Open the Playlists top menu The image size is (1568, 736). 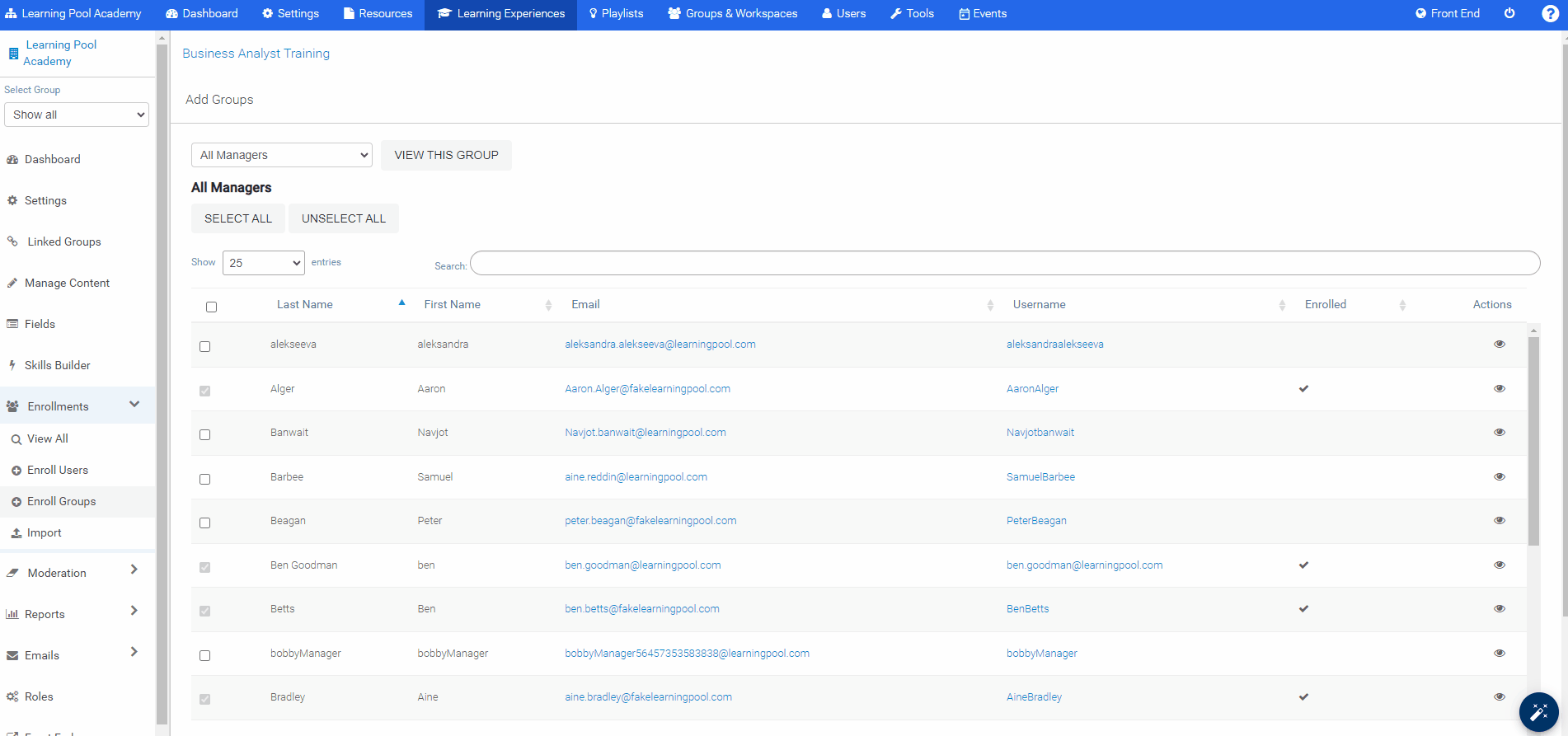[x=616, y=14]
